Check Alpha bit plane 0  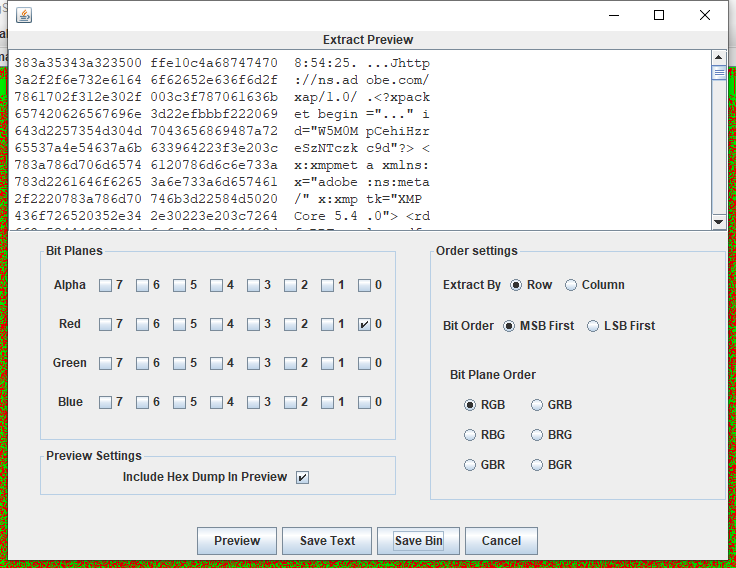click(x=364, y=285)
